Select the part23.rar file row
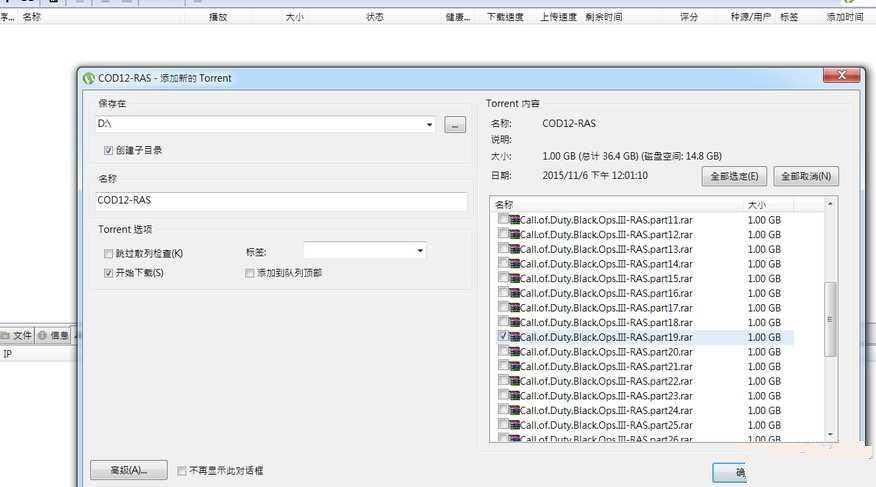The width and height of the screenshot is (876, 487). (x=645, y=396)
